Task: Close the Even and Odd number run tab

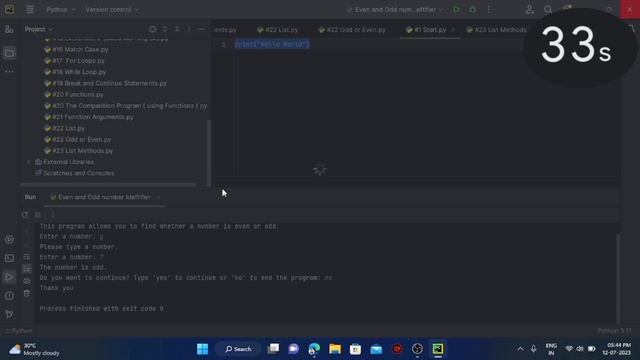Action: click(x=158, y=197)
